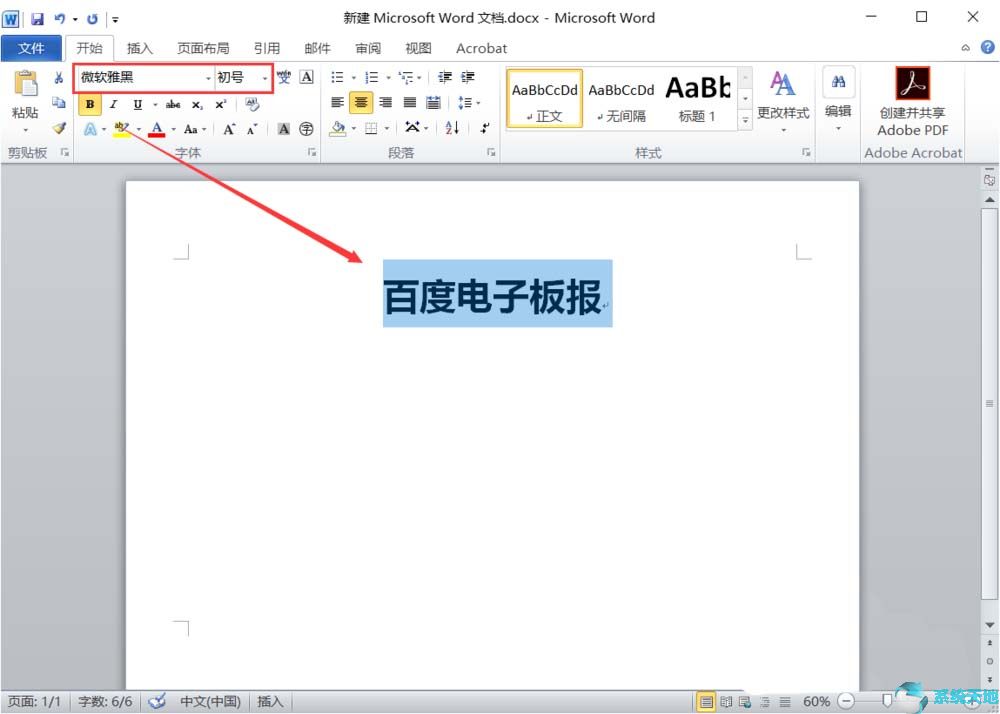The width and height of the screenshot is (1000, 714).
Task: Click the font name input box
Action: click(x=139, y=78)
